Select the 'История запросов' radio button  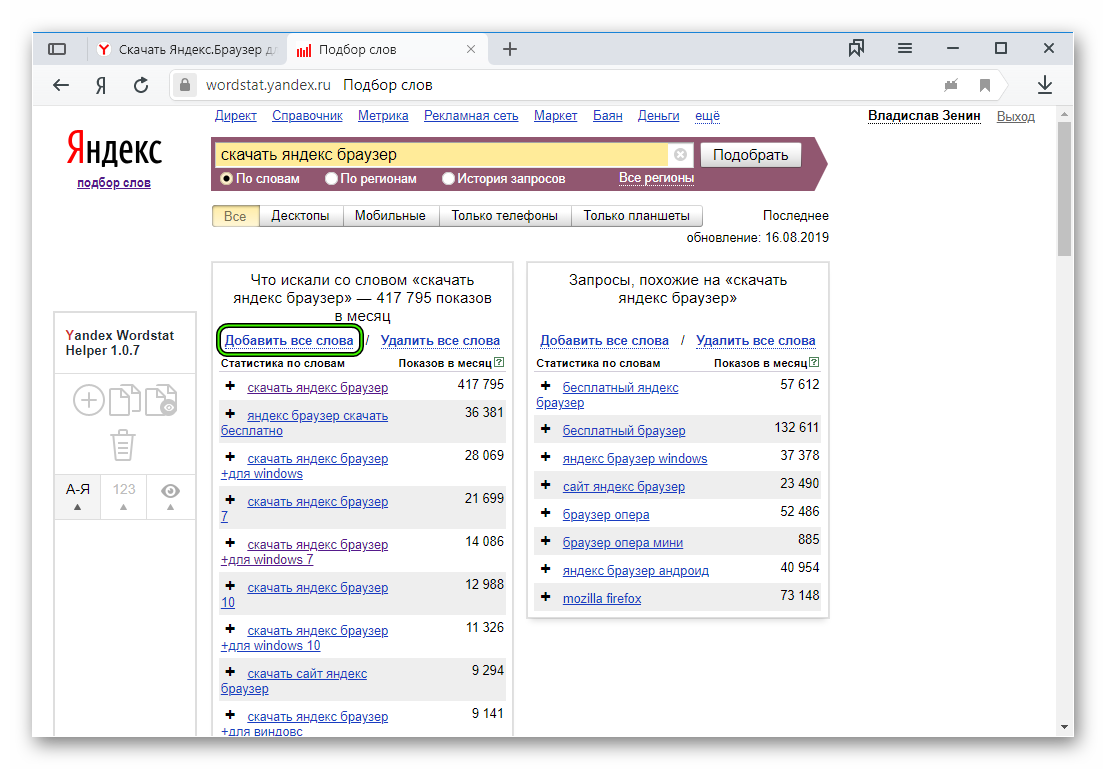[x=449, y=179]
